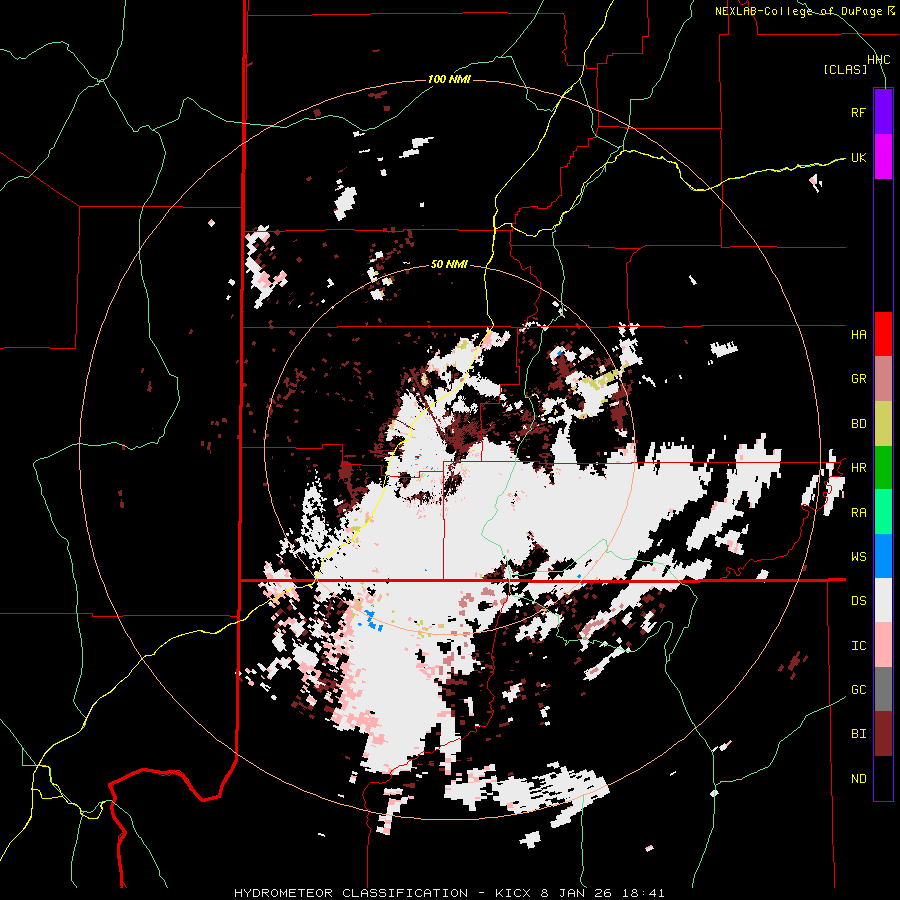Click the WS legend label
This screenshot has height=900, width=900.
tap(859, 557)
